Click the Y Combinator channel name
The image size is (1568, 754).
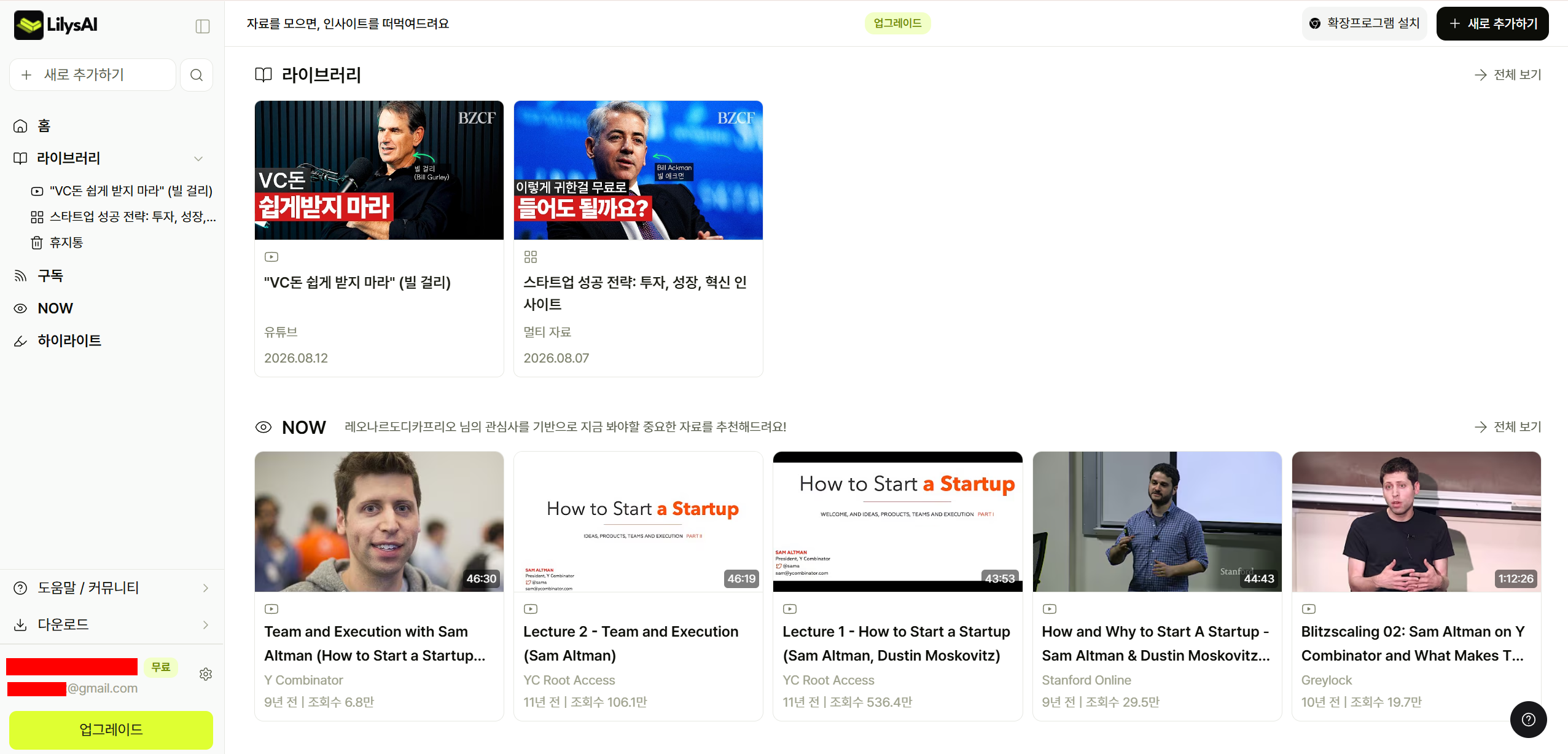(x=303, y=680)
